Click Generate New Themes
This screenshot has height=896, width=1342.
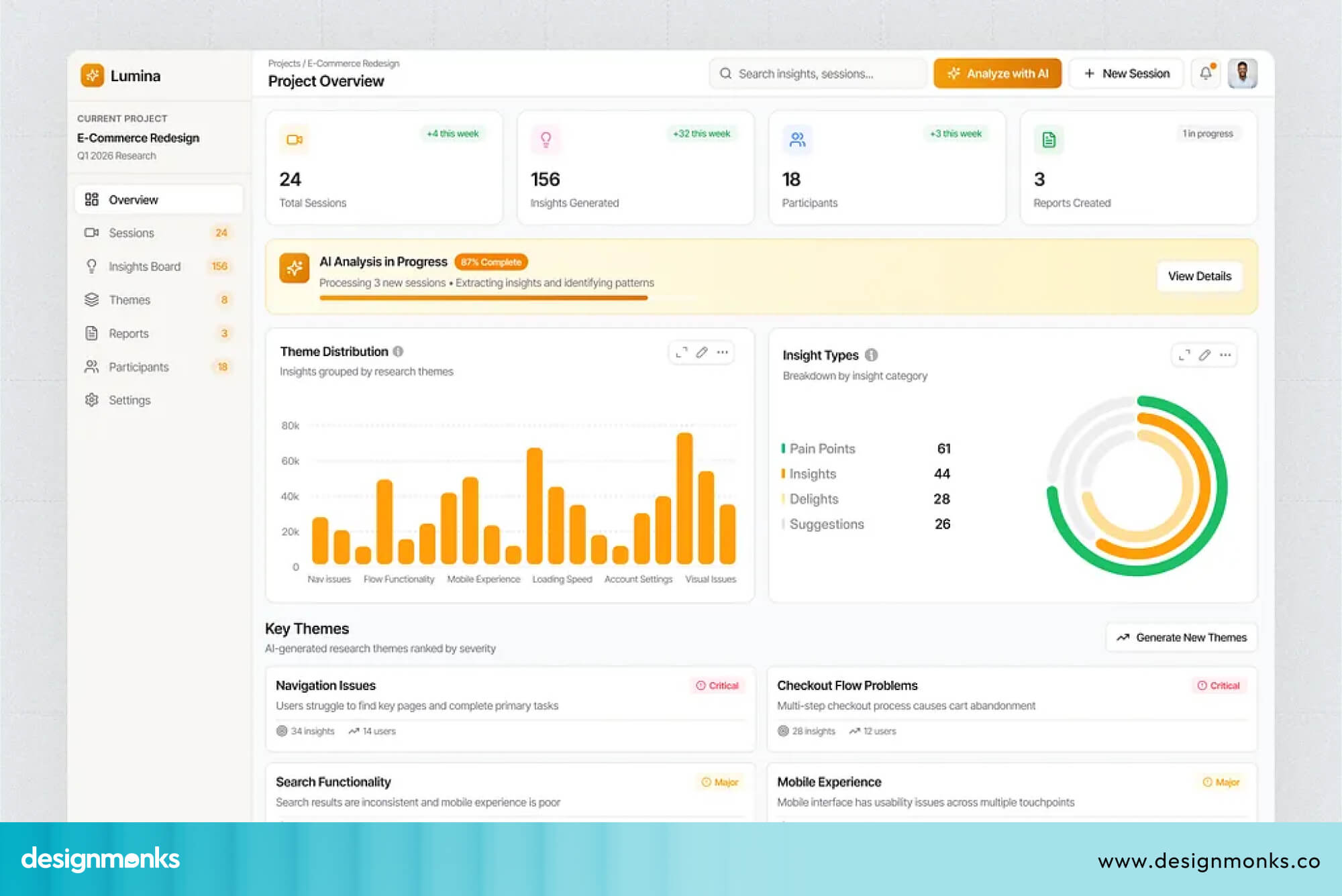click(x=1181, y=637)
